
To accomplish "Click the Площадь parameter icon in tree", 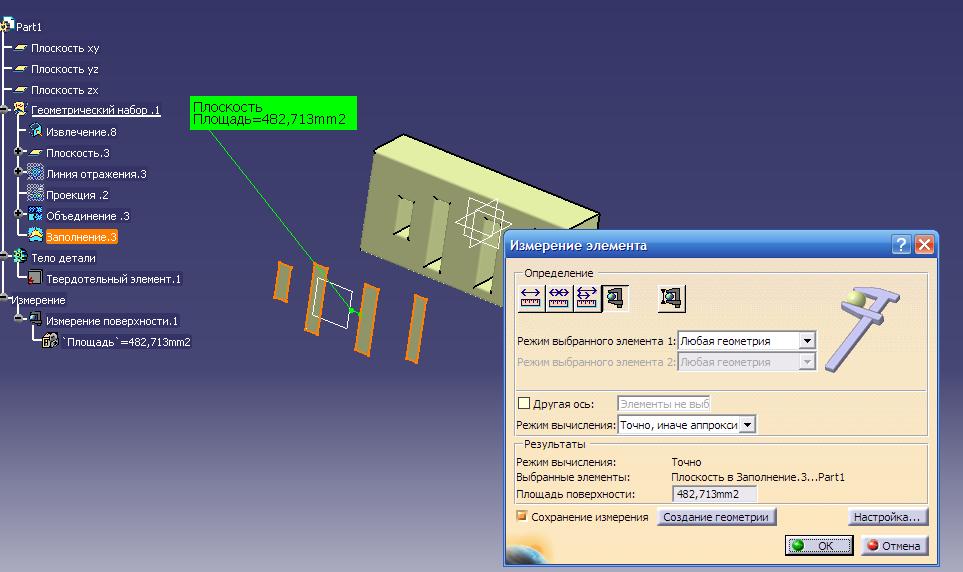I will point(50,340).
